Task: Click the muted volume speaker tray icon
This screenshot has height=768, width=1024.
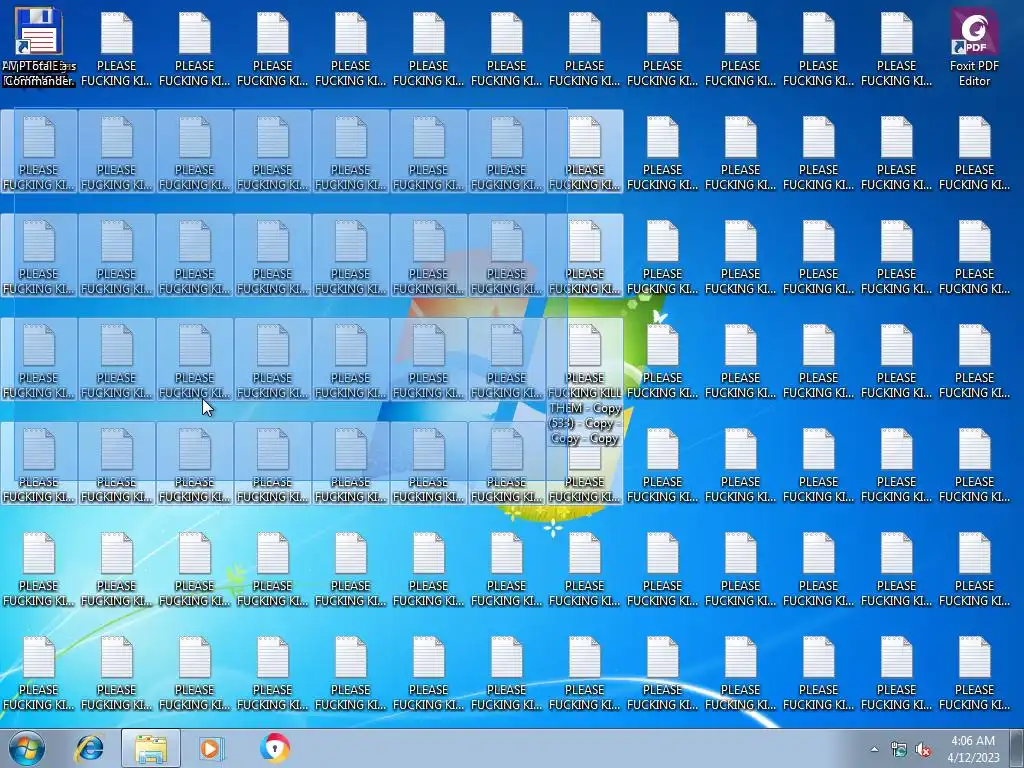Action: pos(923,749)
